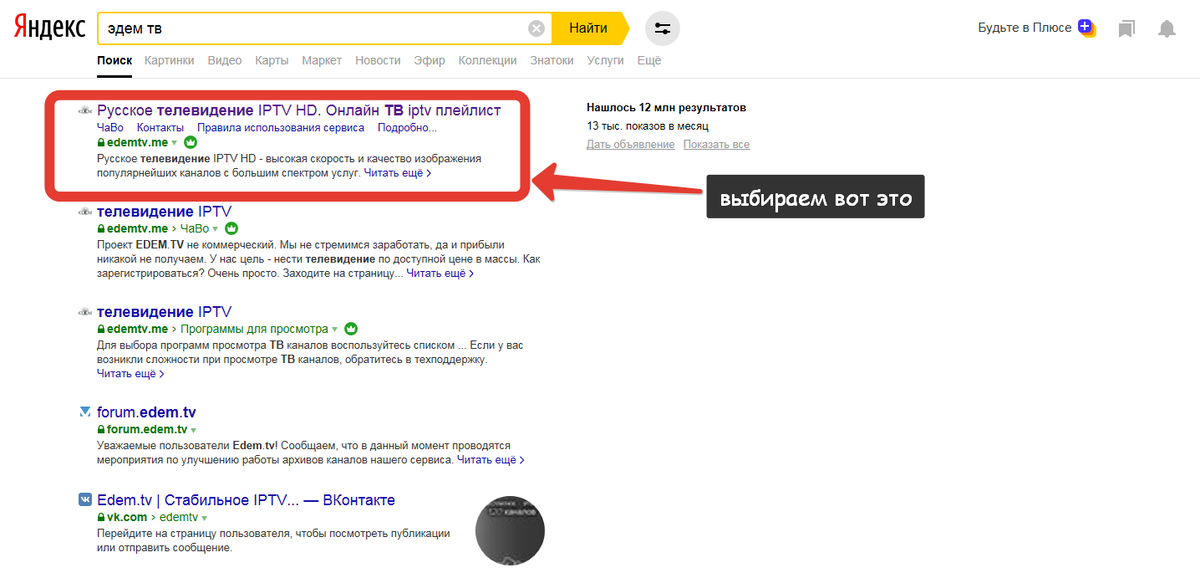Click the vk.com green URL
The image size is (1200, 573).
(x=127, y=518)
